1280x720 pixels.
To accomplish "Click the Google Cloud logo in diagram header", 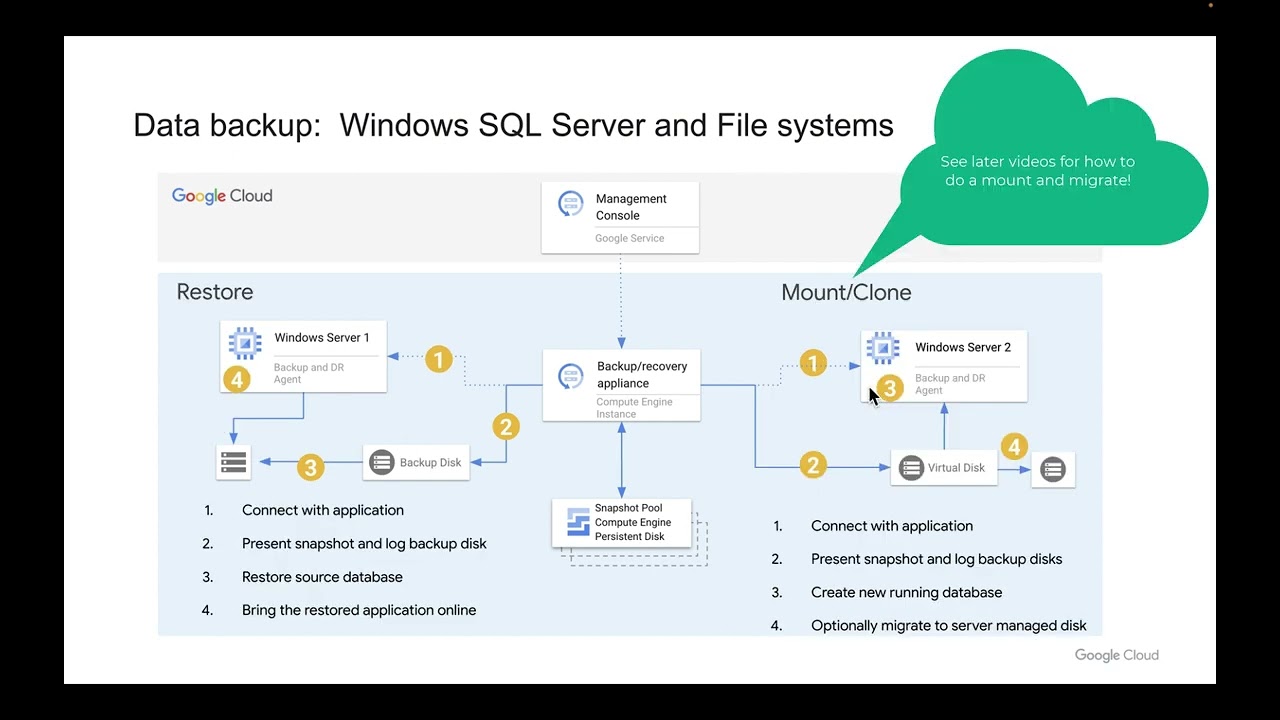I will click(222, 196).
